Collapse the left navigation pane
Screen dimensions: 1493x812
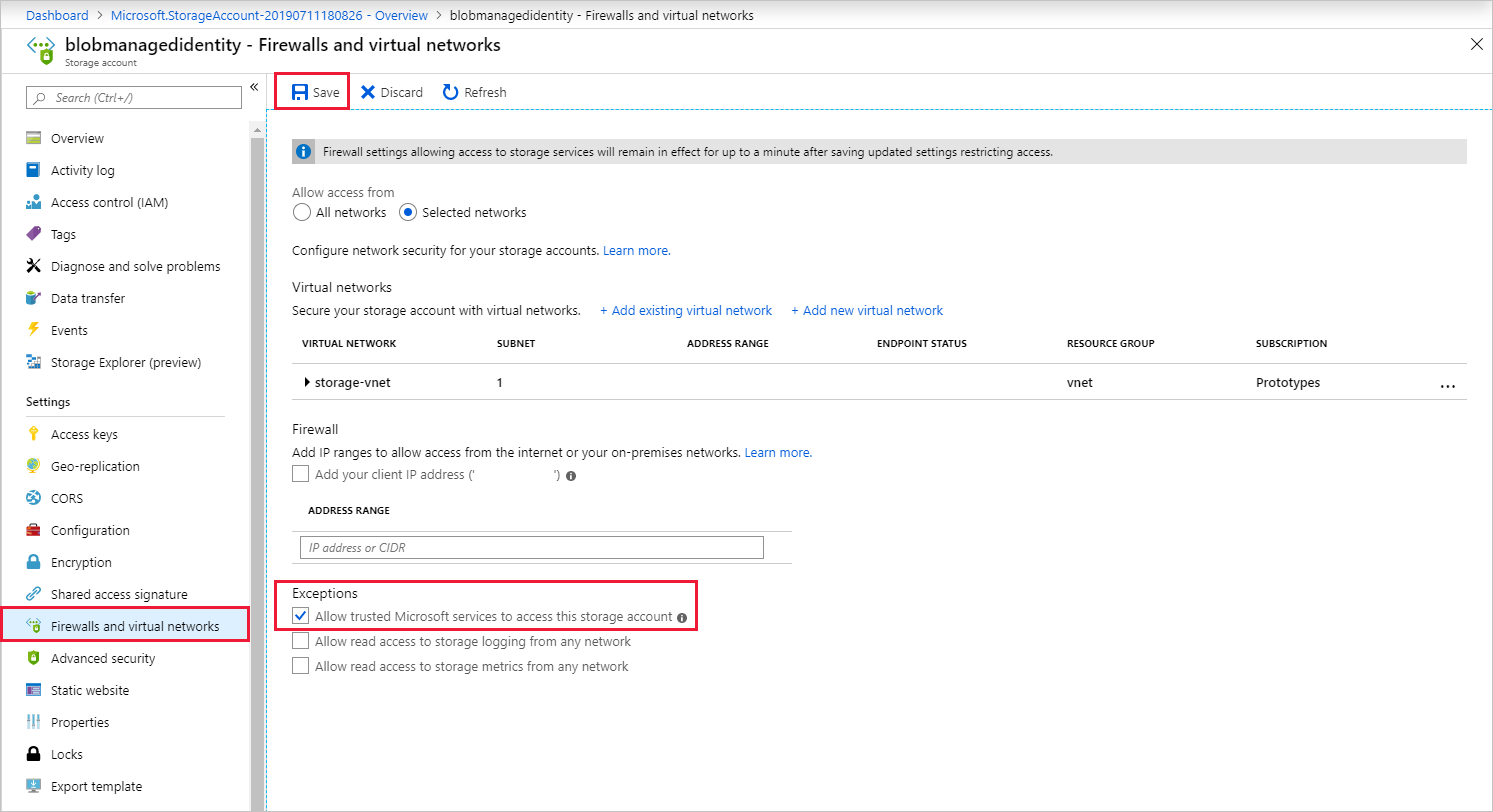coord(253,86)
